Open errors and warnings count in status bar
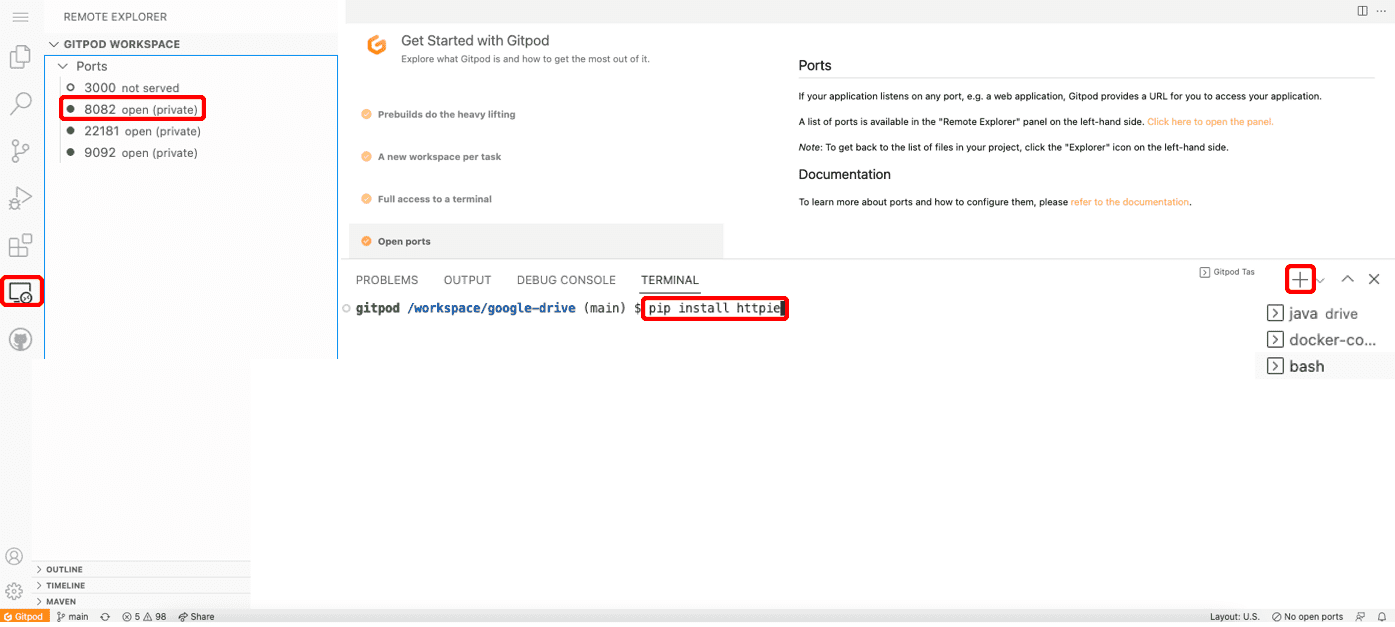The image size is (1395, 627). coord(144,617)
